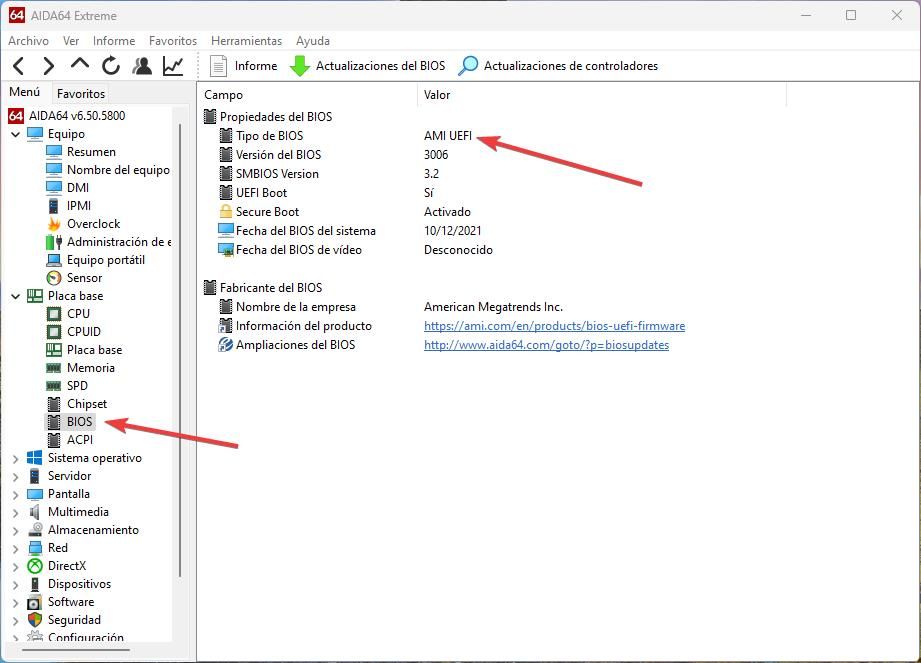Open the Ver menu

click(x=71, y=41)
